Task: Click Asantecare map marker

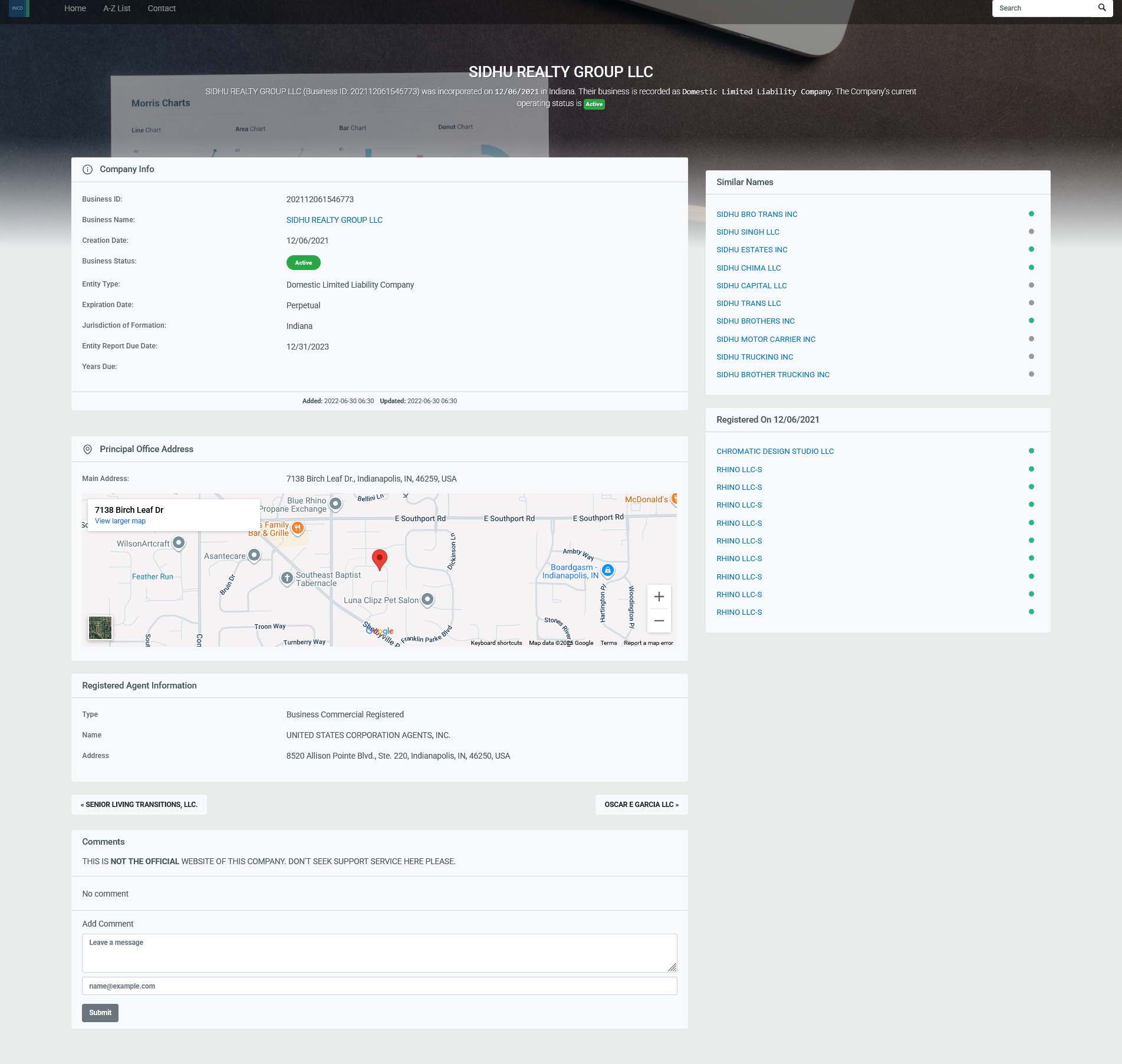Action: pyautogui.click(x=254, y=555)
